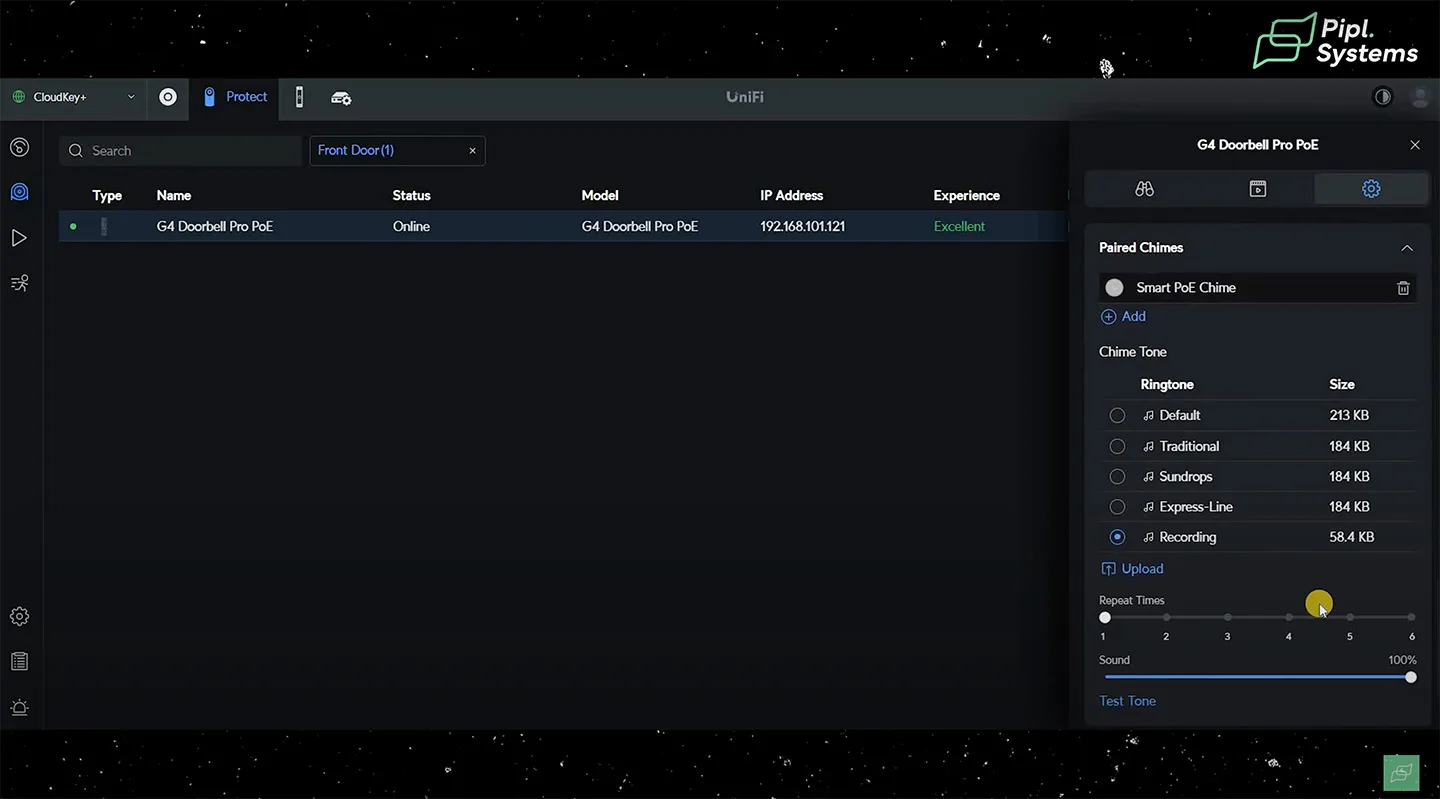Open the detections icon in sidebar
1440x799 pixels.
coord(19,283)
